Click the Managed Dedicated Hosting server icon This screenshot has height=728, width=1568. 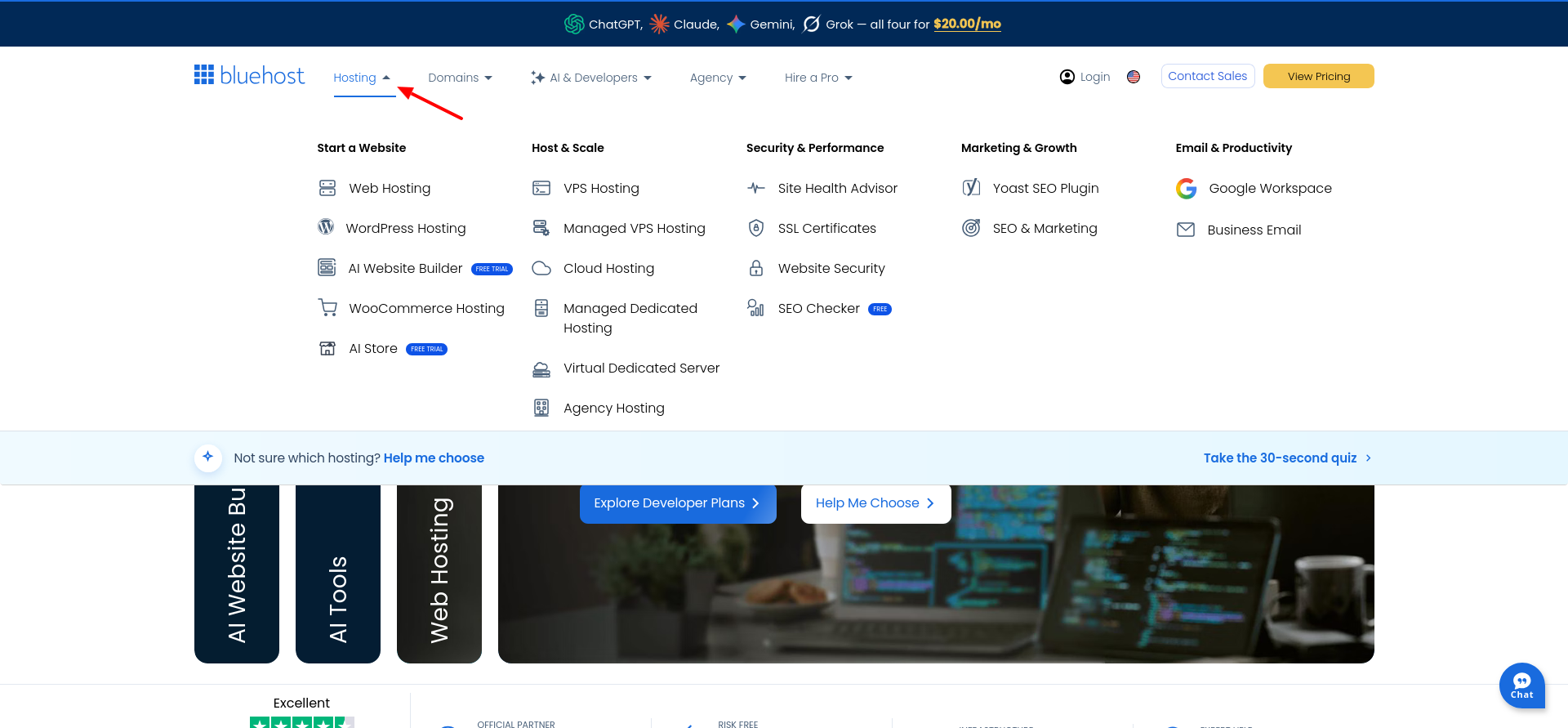pyautogui.click(x=541, y=308)
